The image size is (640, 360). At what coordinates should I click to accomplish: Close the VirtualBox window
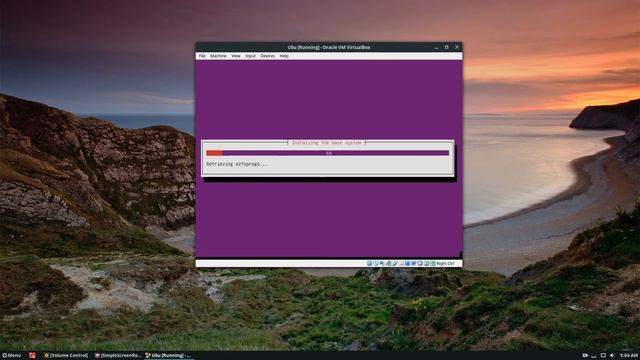[x=457, y=47]
